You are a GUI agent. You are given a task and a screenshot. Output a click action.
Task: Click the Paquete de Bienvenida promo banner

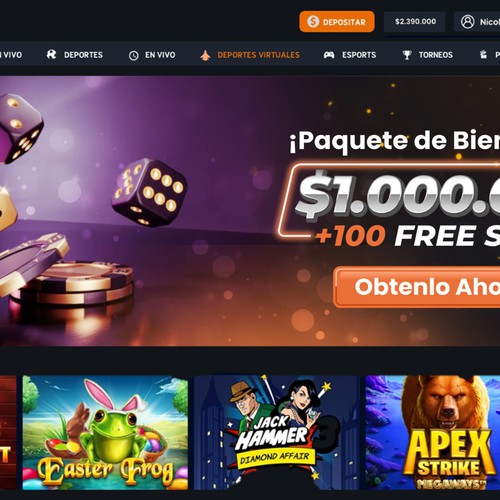pos(250,211)
